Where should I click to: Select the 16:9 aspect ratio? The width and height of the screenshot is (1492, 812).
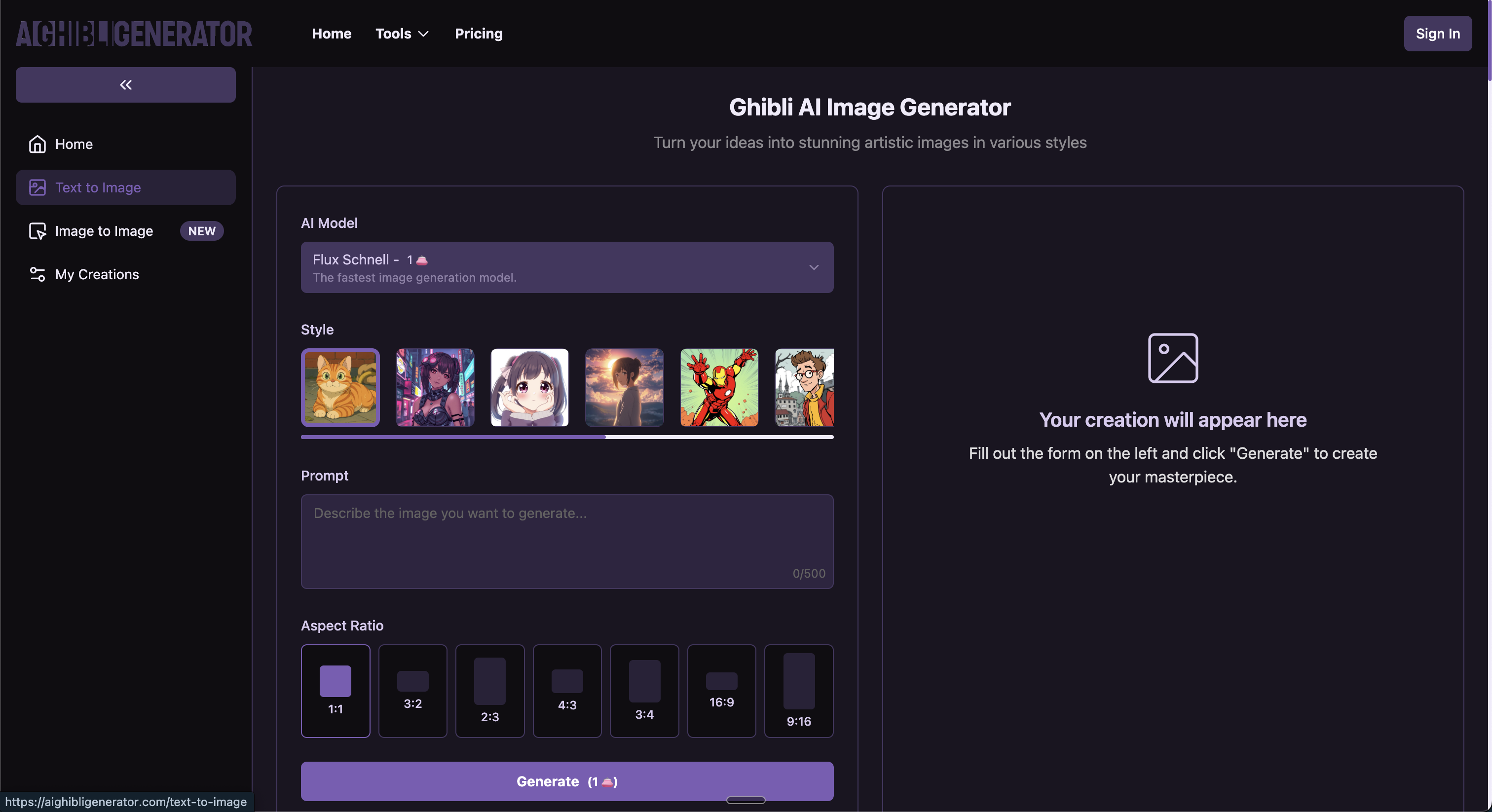pos(721,690)
